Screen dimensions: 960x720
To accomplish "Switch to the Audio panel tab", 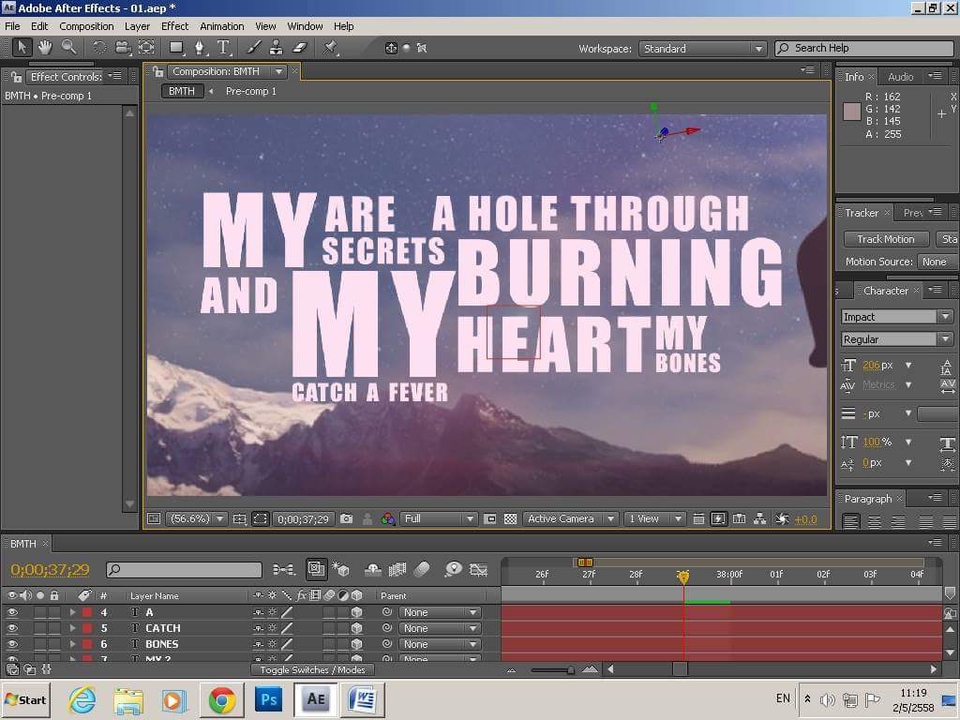I will coord(900,77).
